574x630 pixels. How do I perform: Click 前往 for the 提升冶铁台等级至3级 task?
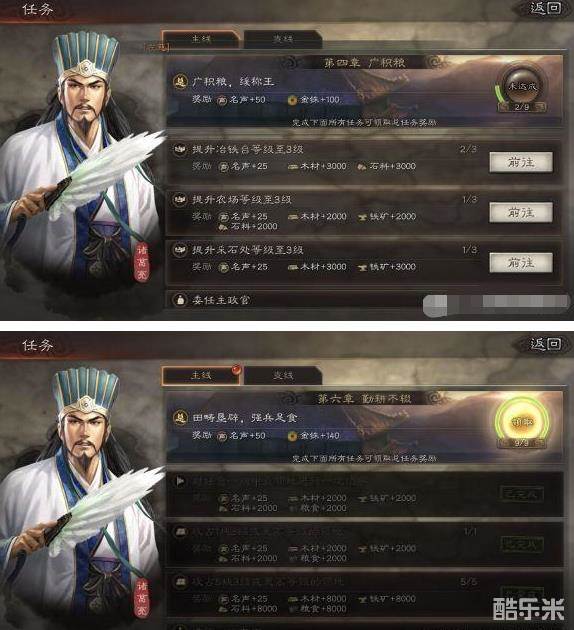pos(521,162)
